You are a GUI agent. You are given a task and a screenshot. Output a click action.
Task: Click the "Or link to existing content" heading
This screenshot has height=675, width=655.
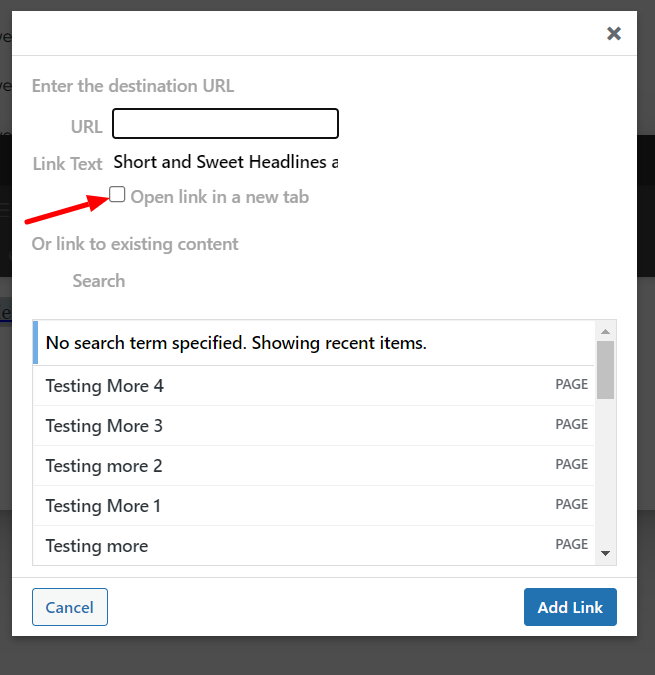point(135,244)
